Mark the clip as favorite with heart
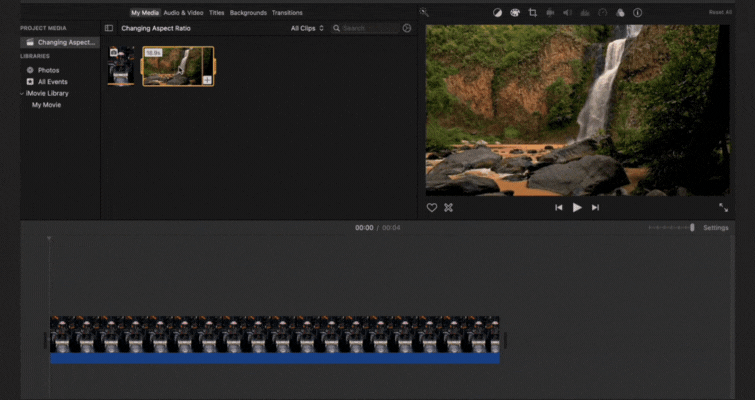 click(x=432, y=207)
